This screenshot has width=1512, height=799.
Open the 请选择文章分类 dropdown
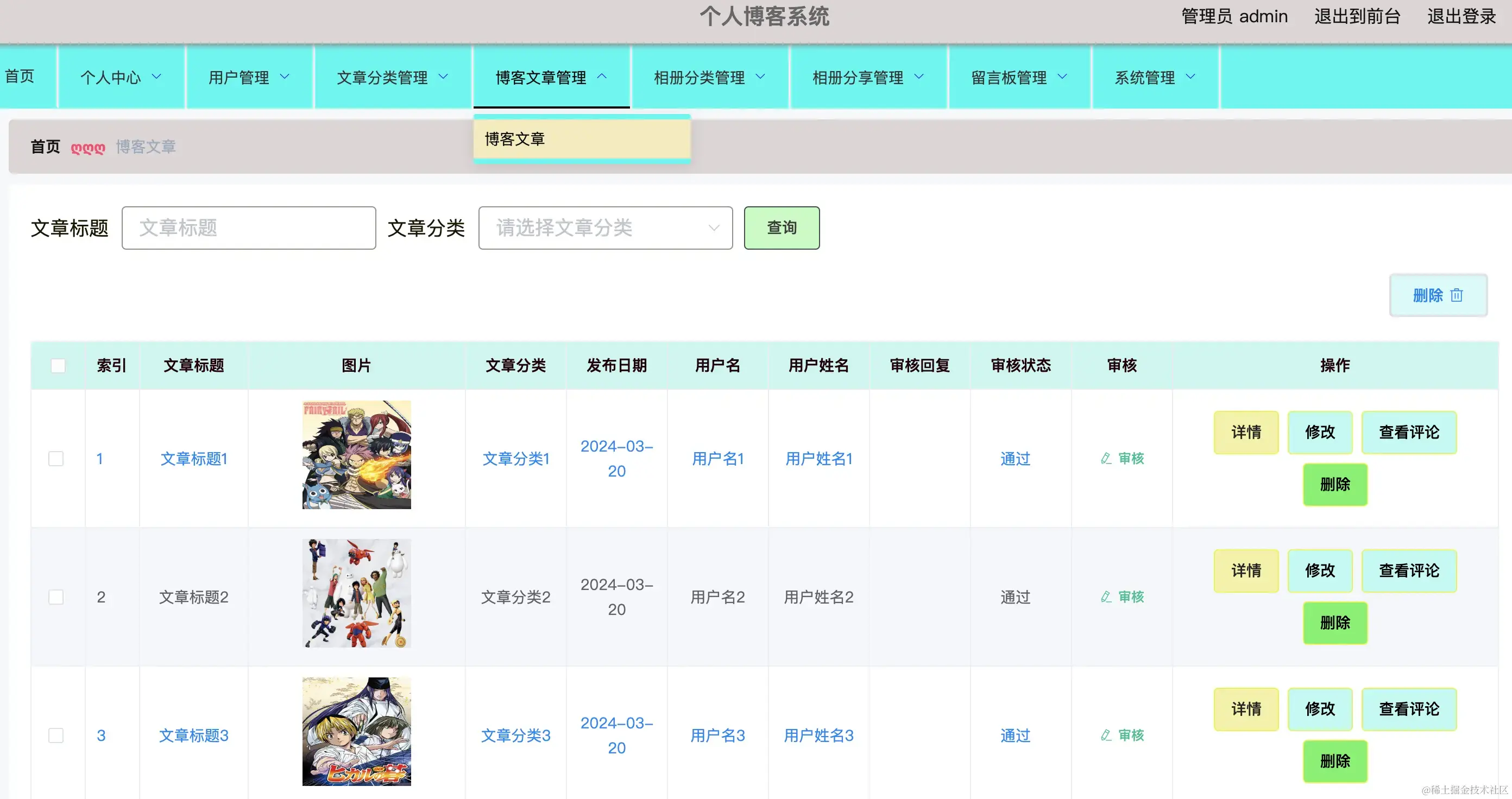tap(604, 228)
